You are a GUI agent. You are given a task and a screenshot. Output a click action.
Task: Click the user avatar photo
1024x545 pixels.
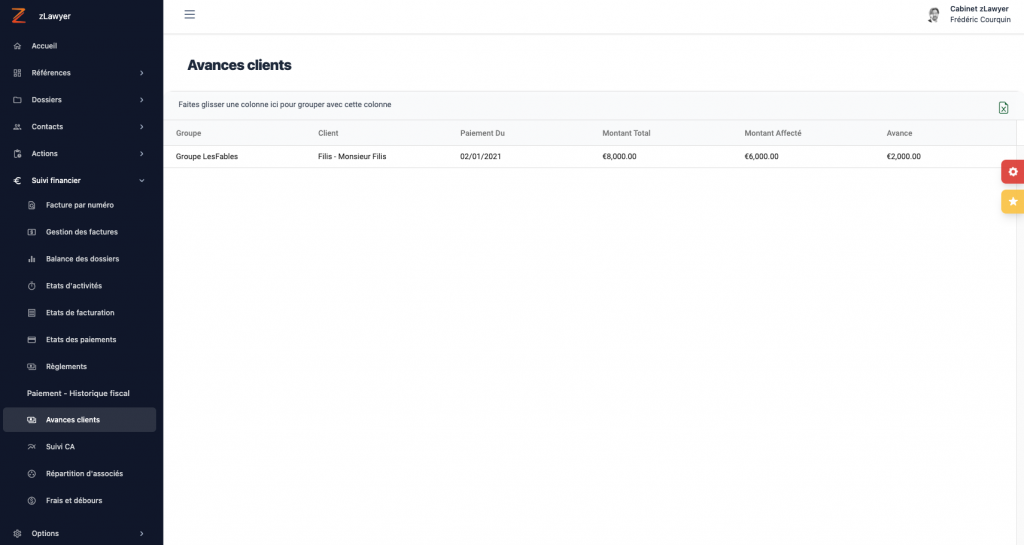pos(934,15)
